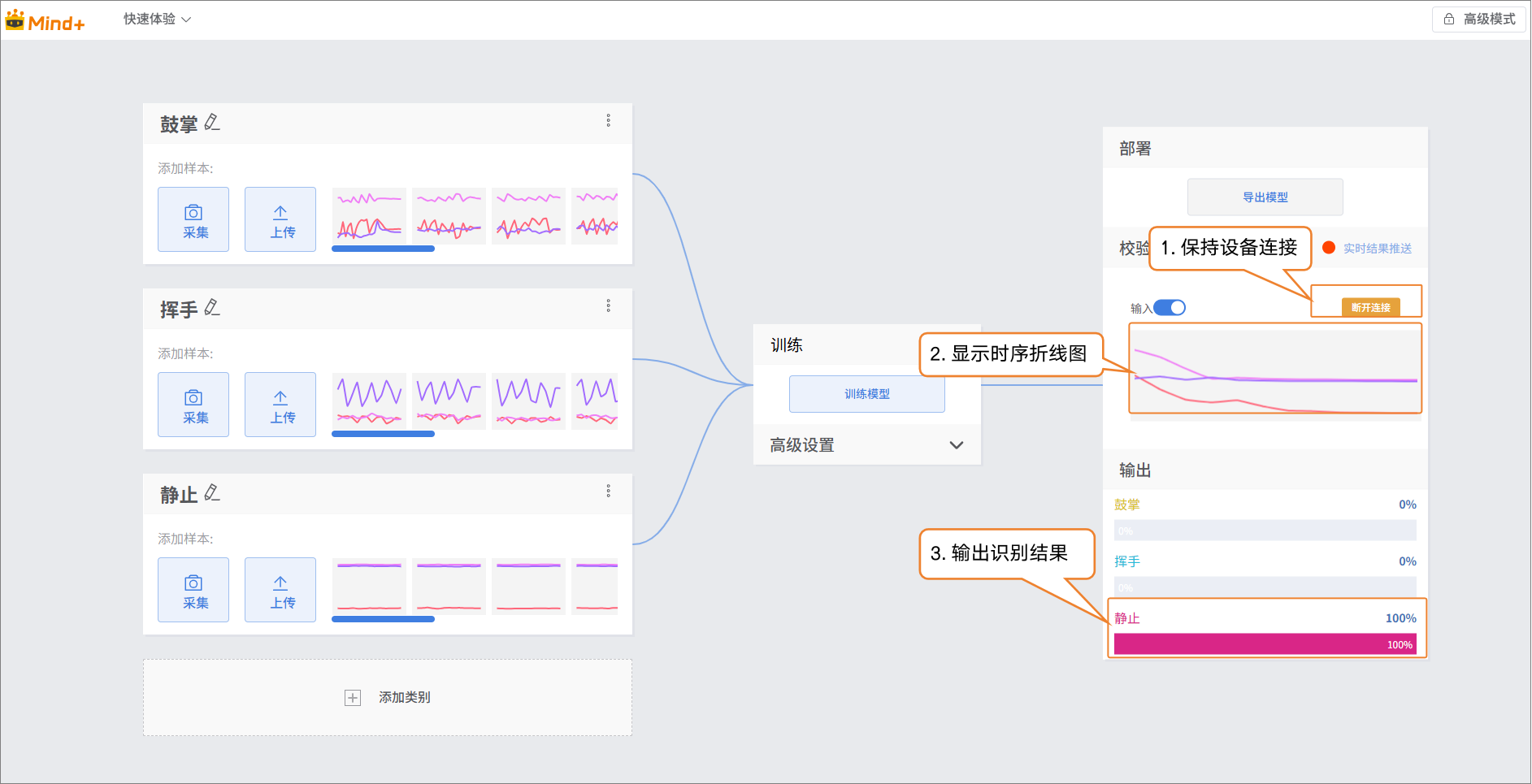Open three-dot options for 挥手 class
Viewport: 1532px width, 784px height.
[608, 306]
